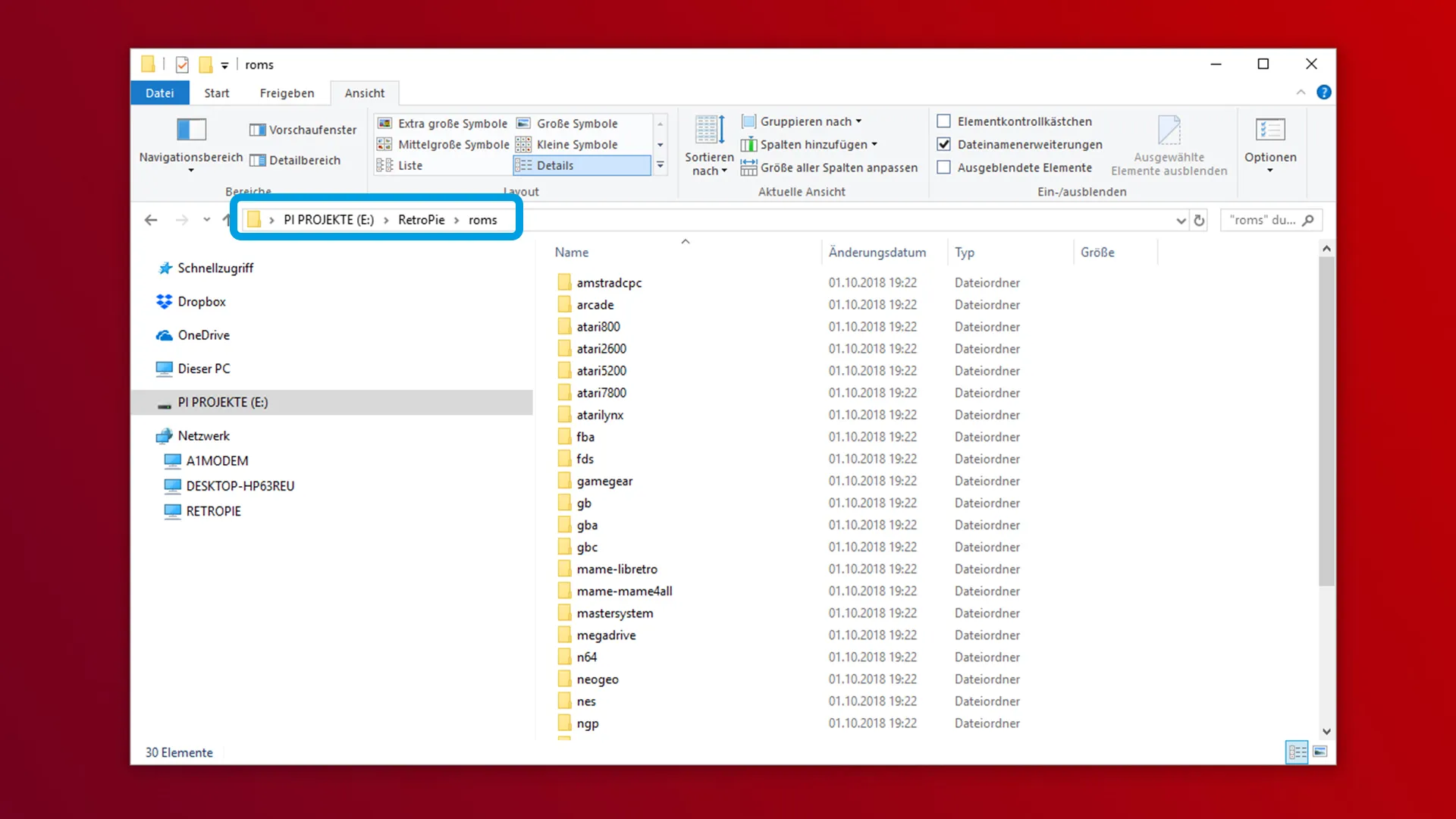Select the Ansicht ribbon tab
Viewport: 1456px width, 819px height.
[x=365, y=93]
